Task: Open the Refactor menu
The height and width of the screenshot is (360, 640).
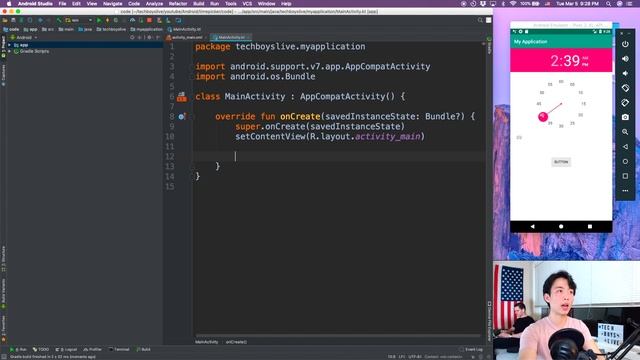Action: (x=178, y=3)
